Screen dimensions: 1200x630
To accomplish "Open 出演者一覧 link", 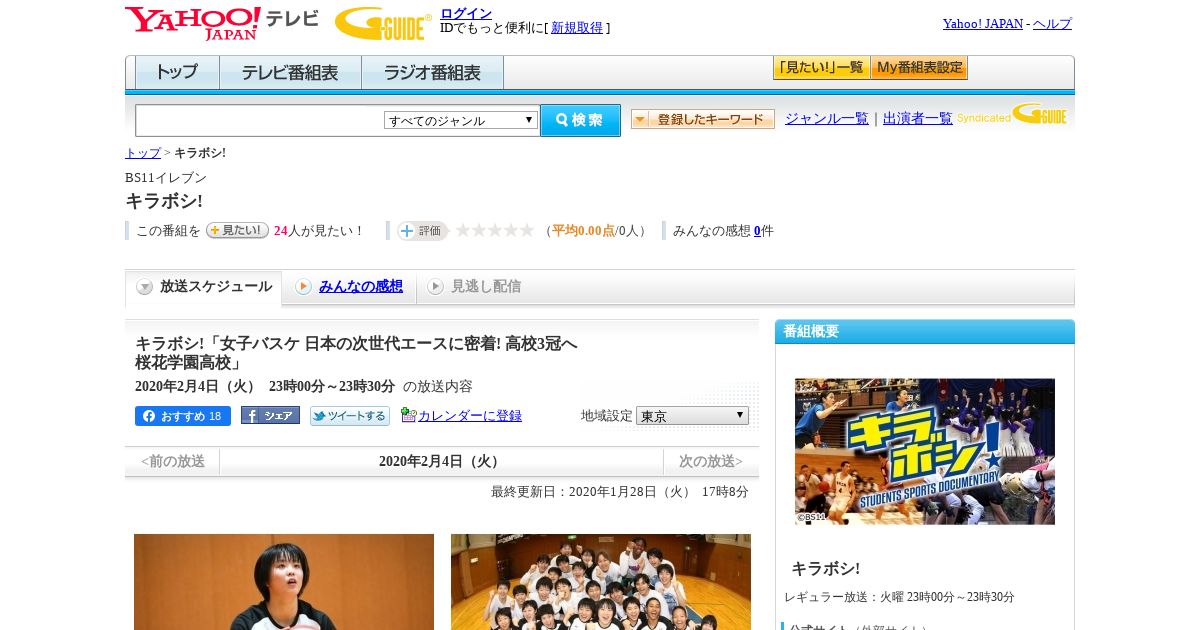I will [917, 118].
